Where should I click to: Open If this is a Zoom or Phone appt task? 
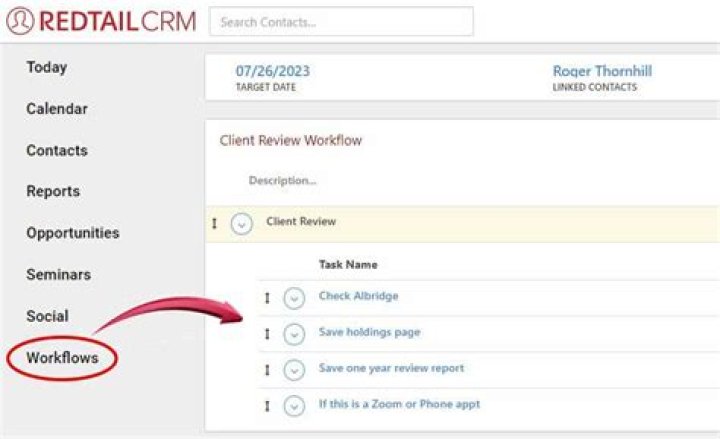399,404
